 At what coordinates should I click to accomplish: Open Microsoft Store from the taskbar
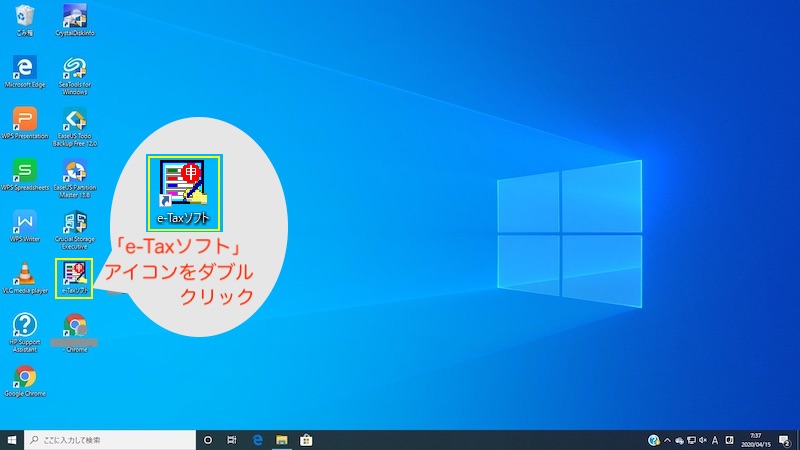pos(306,440)
